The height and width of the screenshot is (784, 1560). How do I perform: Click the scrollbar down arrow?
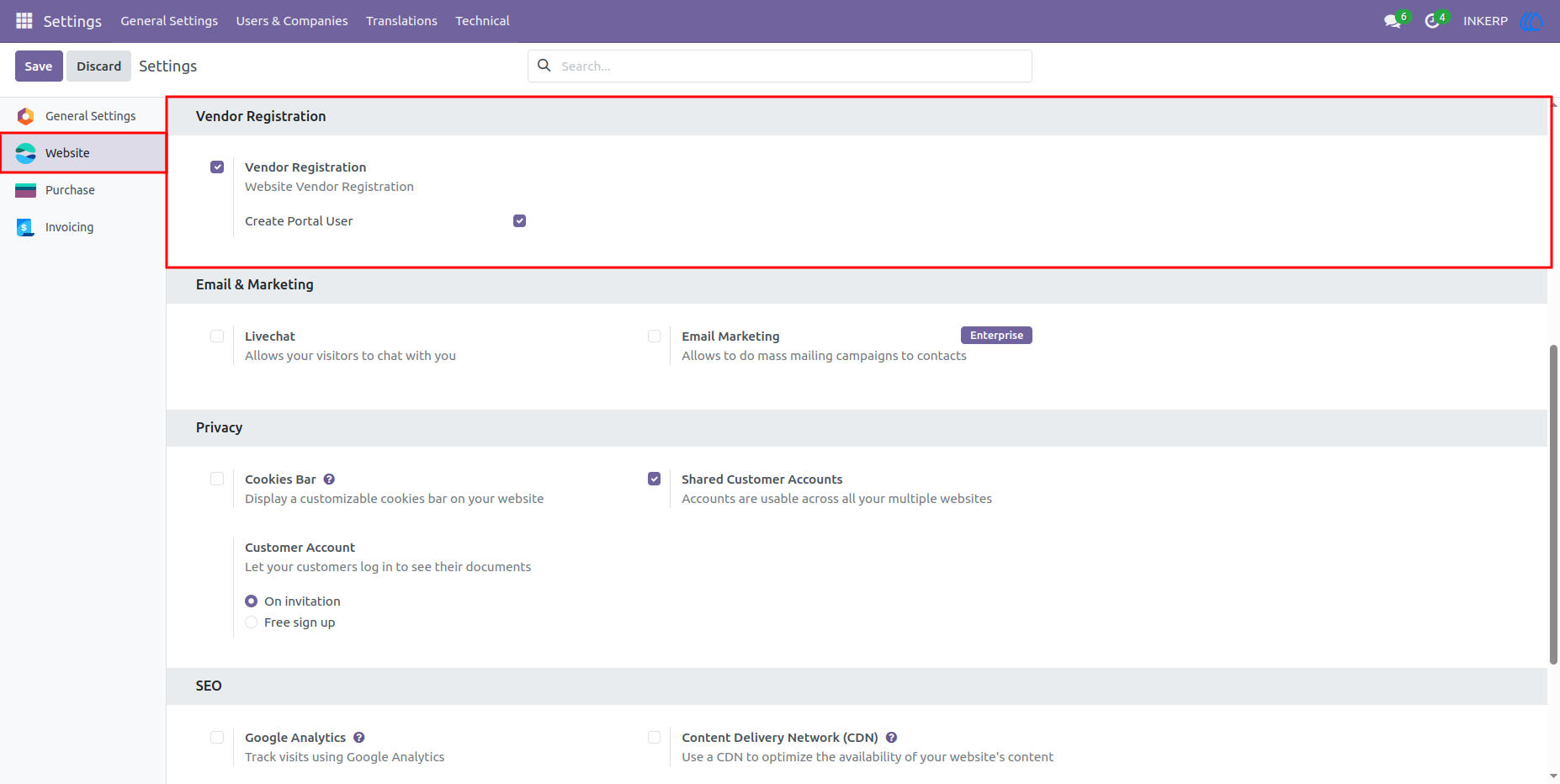(1553, 776)
